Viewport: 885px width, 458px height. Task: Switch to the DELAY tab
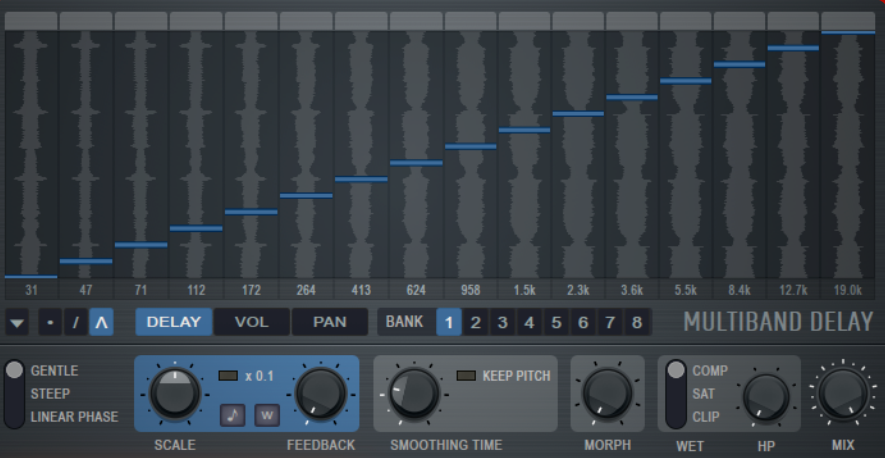click(174, 322)
